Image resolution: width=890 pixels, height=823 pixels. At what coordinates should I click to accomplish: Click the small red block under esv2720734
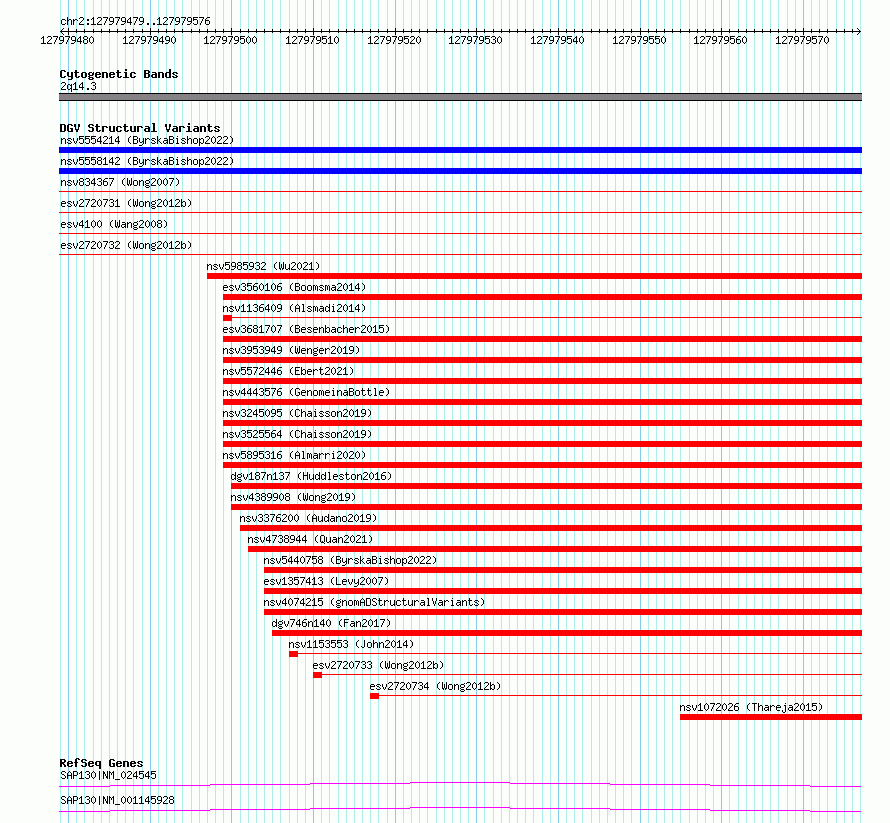pyautogui.click(x=374, y=696)
